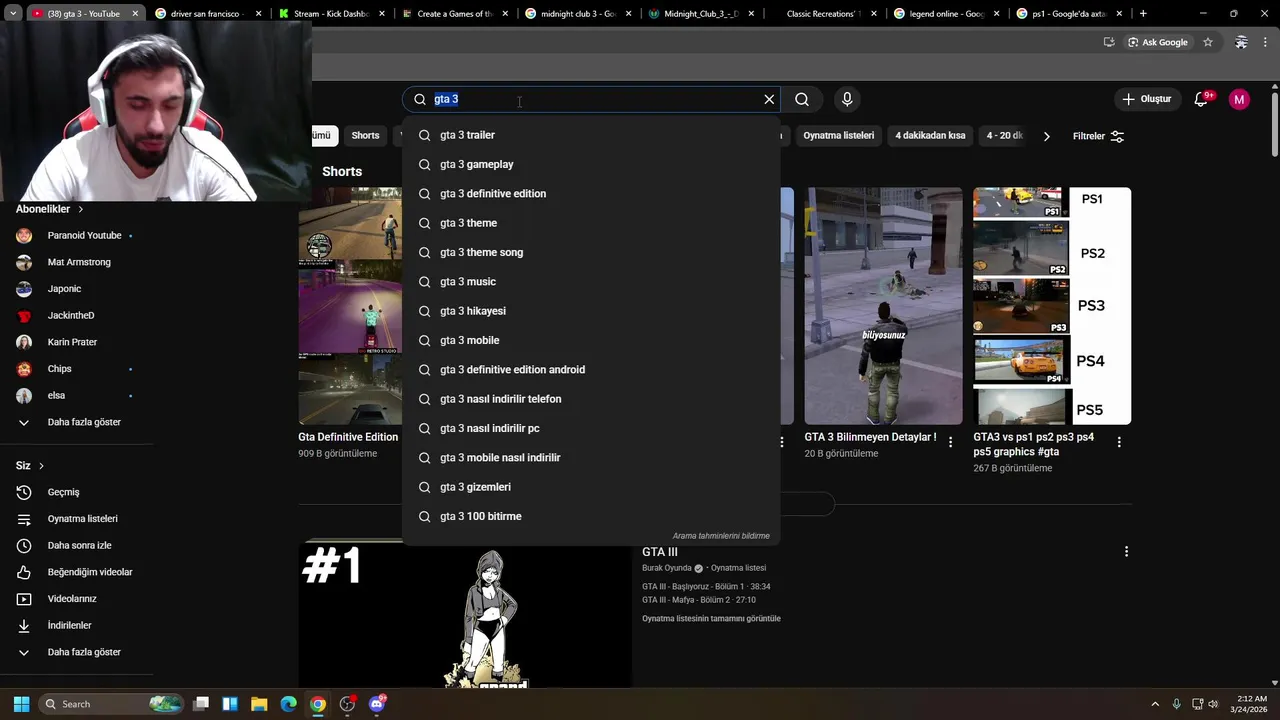1280x720 pixels.
Task: Choose suggestion gta 3 gameplay
Action: pyautogui.click(x=591, y=164)
